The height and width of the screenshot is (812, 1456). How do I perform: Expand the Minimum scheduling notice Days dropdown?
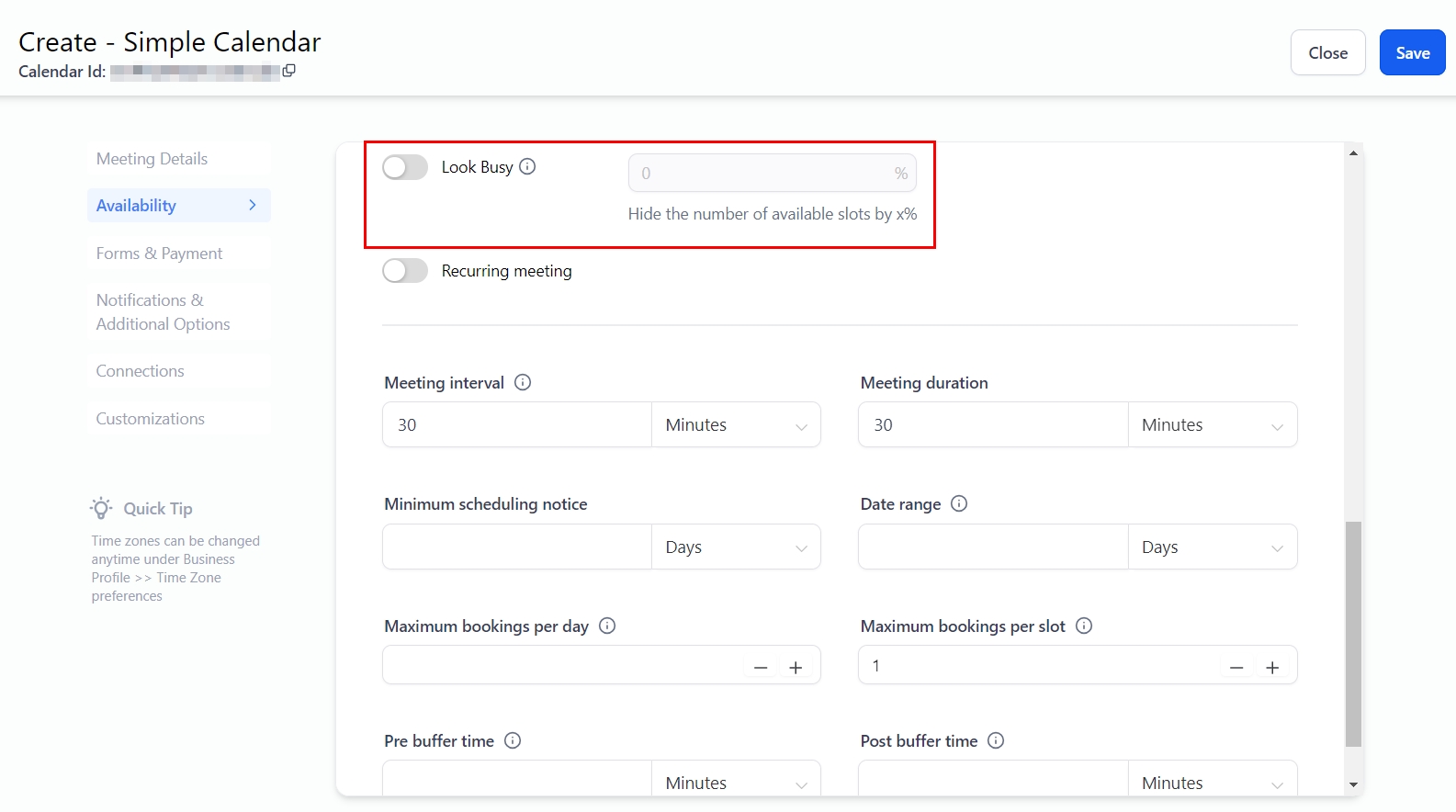[736, 547]
